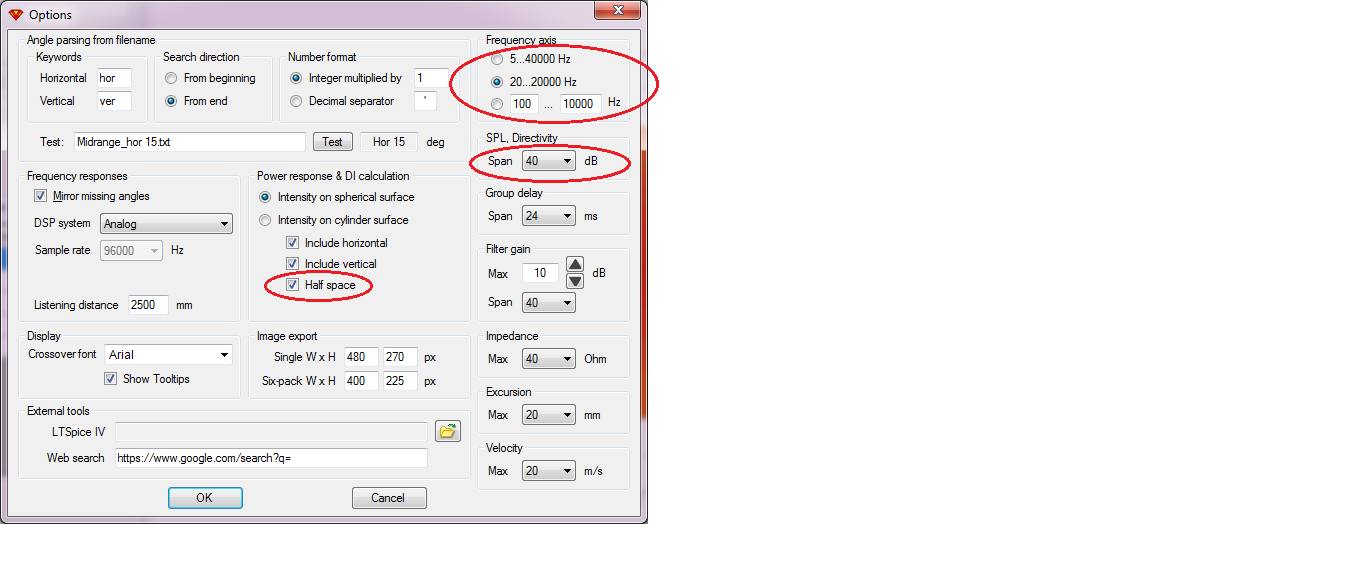
Task: Click the Decimal separator character field
Action: (425, 101)
